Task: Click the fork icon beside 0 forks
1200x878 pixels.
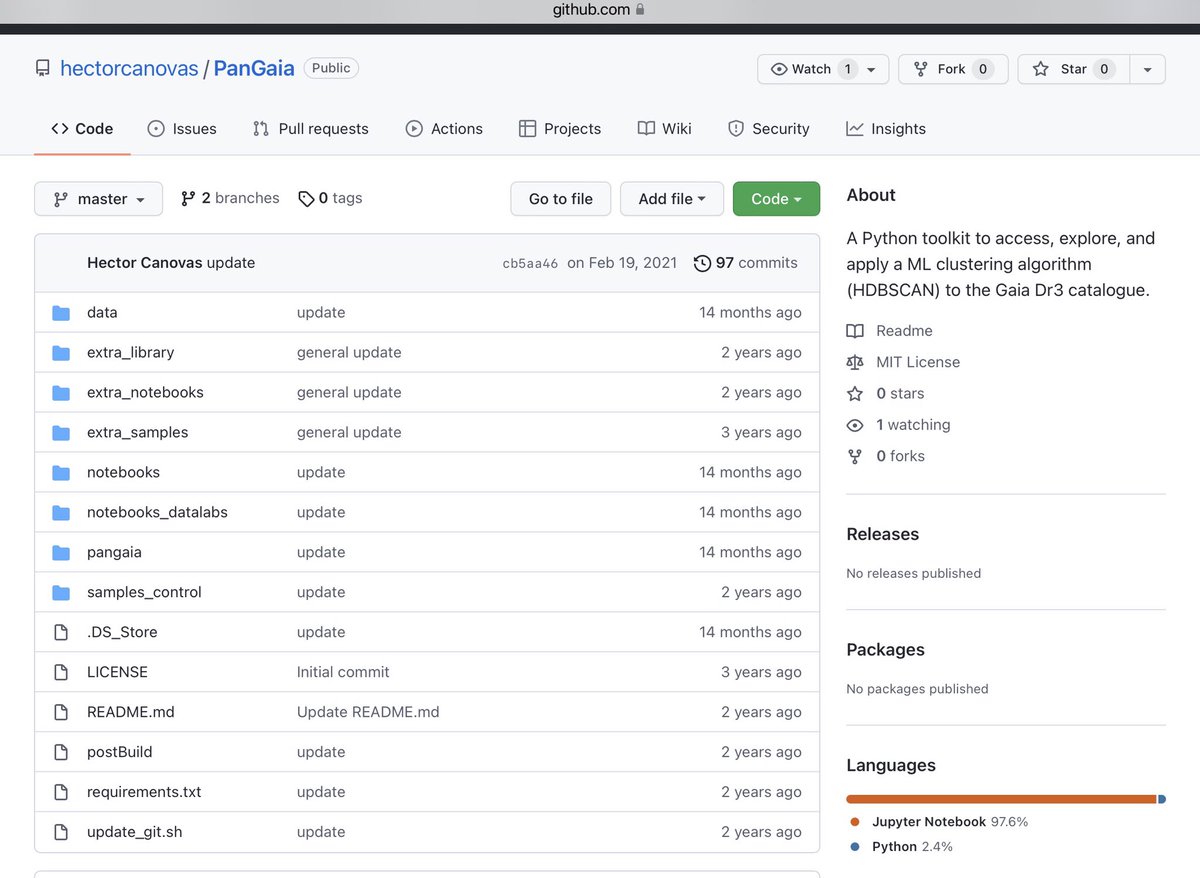Action: (855, 456)
